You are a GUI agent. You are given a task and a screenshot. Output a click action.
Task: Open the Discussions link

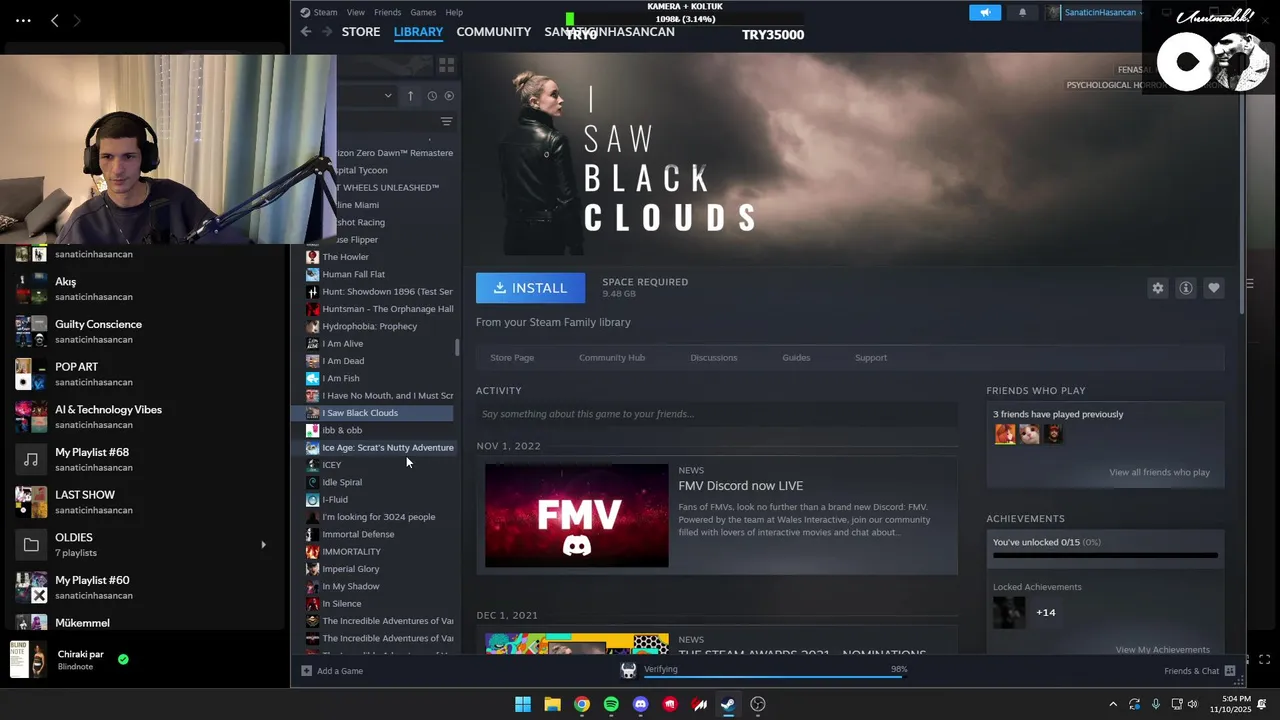[714, 357]
